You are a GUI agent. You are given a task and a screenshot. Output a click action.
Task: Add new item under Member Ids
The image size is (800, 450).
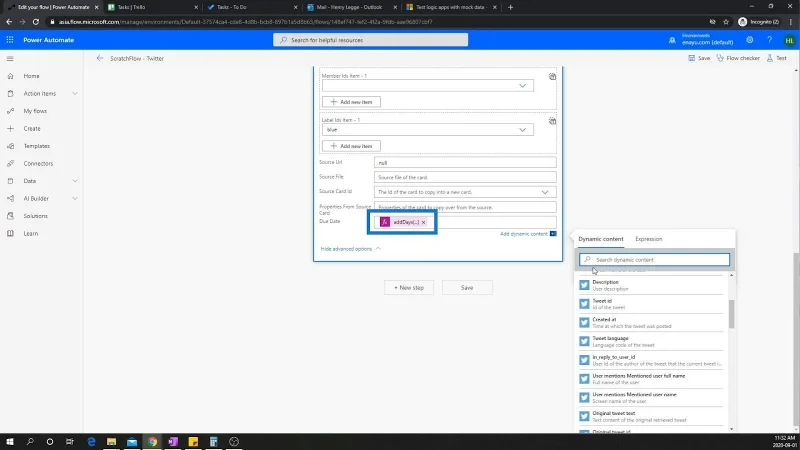point(351,102)
